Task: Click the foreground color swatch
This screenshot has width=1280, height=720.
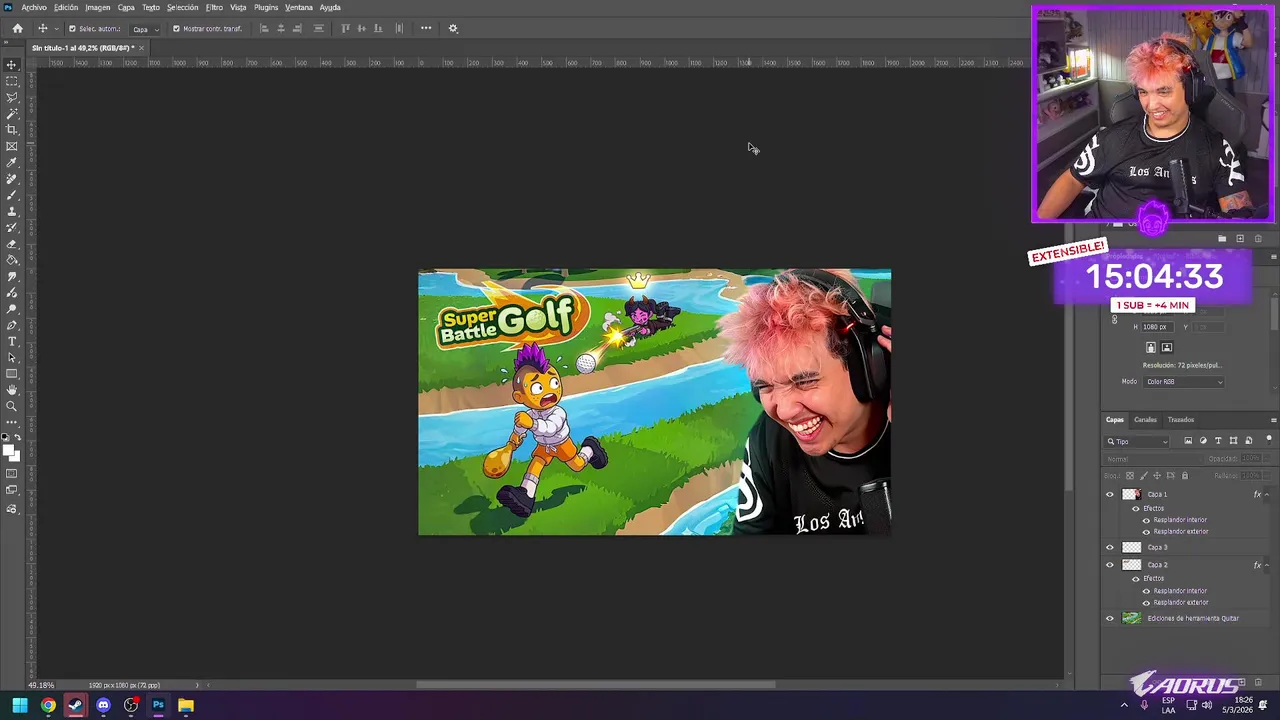Action: 8,448
